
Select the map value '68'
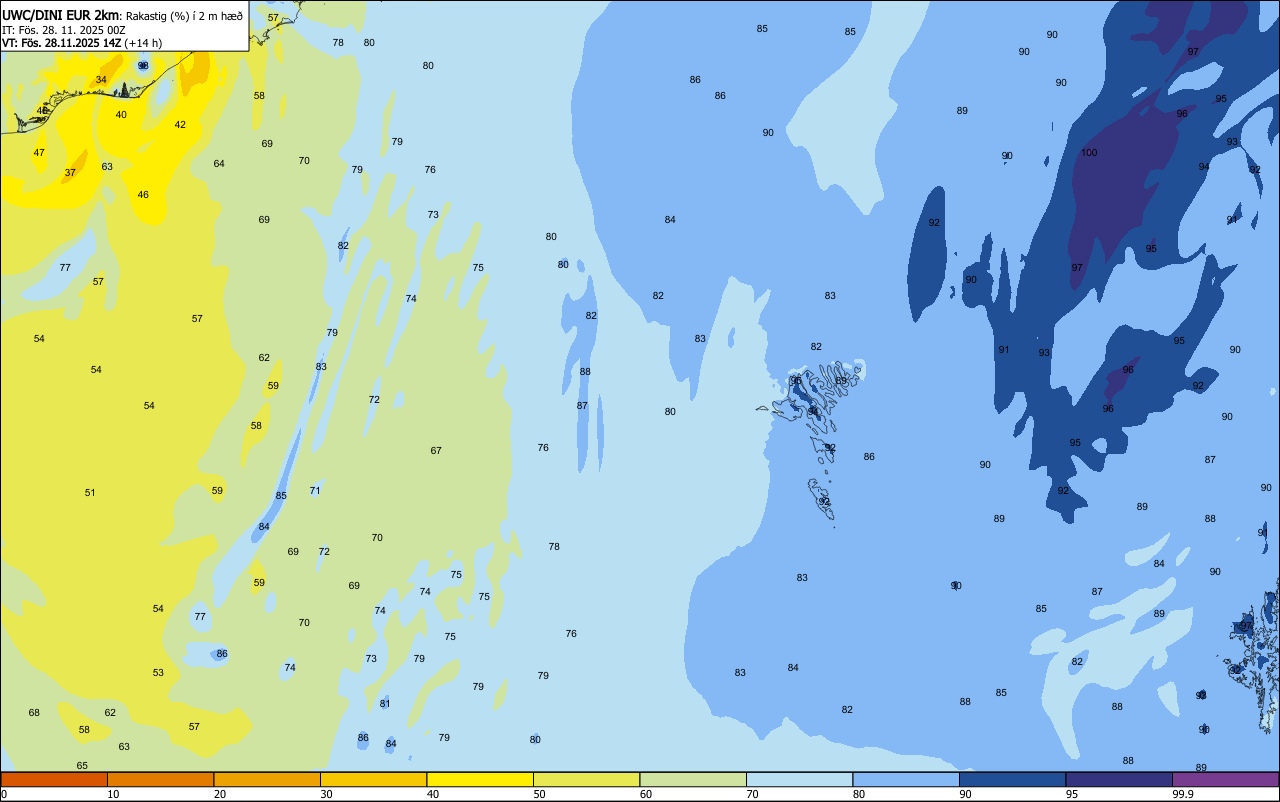click(x=34, y=713)
